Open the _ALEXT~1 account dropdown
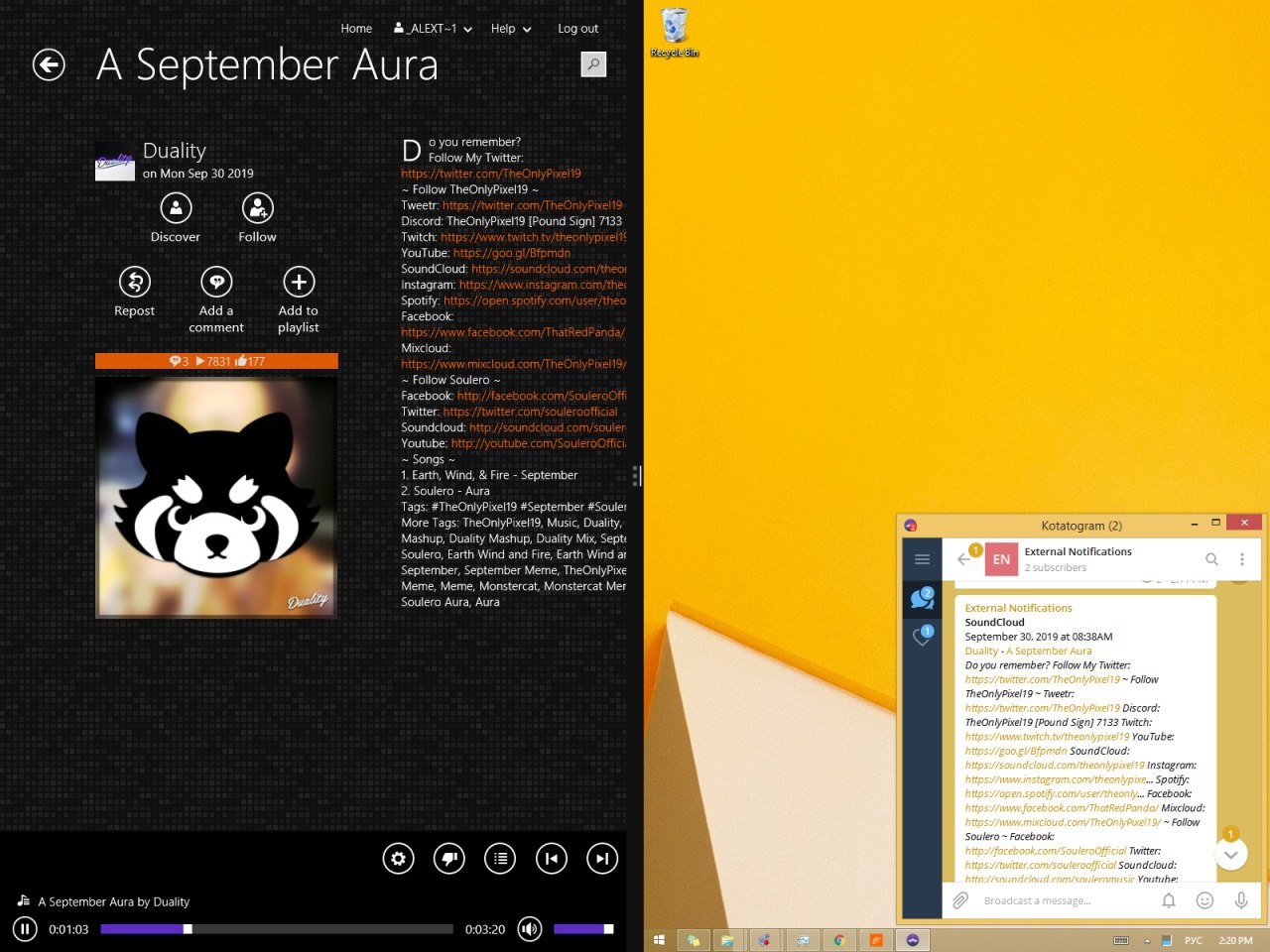 (x=433, y=29)
